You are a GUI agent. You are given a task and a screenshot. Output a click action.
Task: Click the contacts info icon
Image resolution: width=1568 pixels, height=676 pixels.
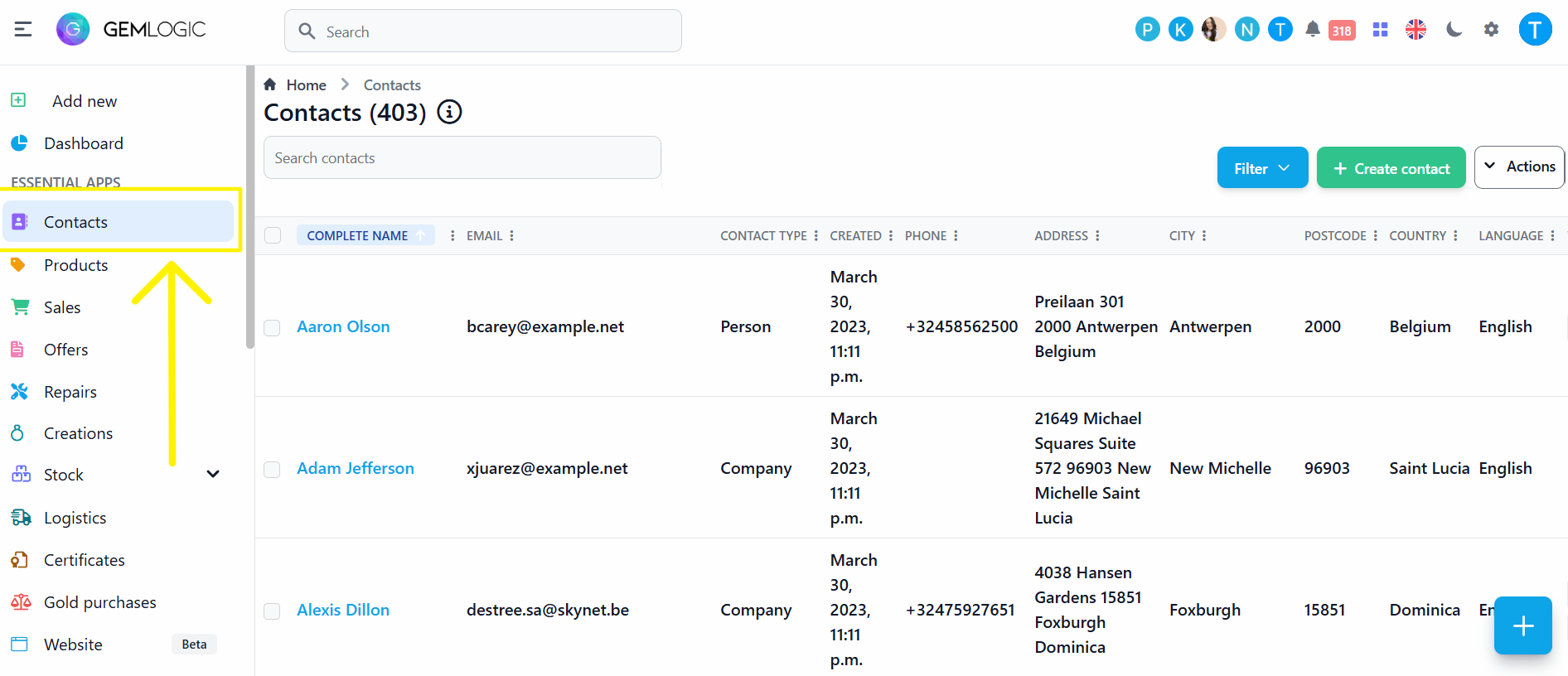click(x=449, y=112)
